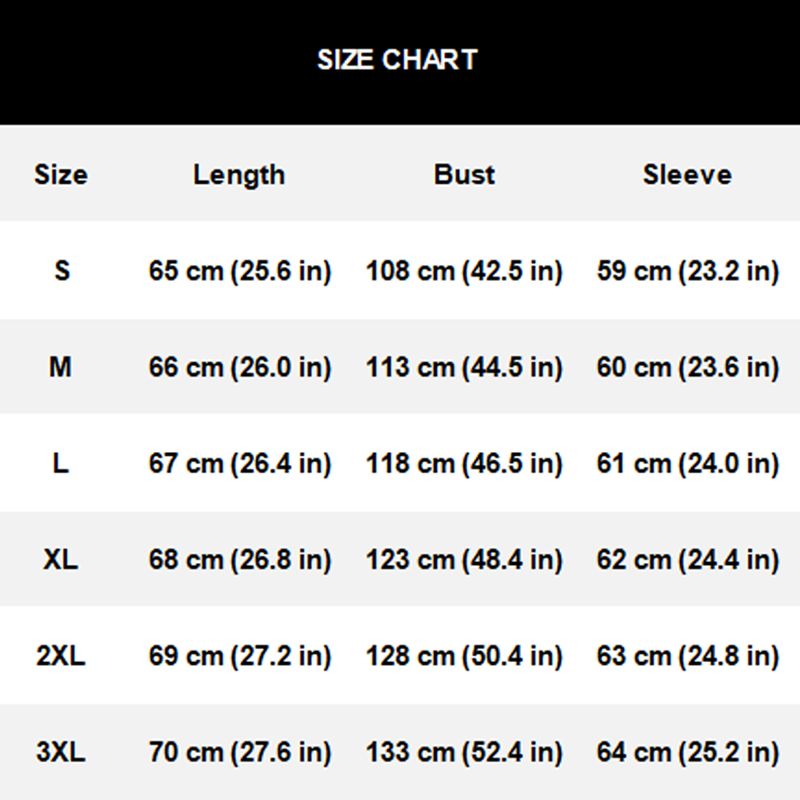Click the 65 cm length value

240,271
